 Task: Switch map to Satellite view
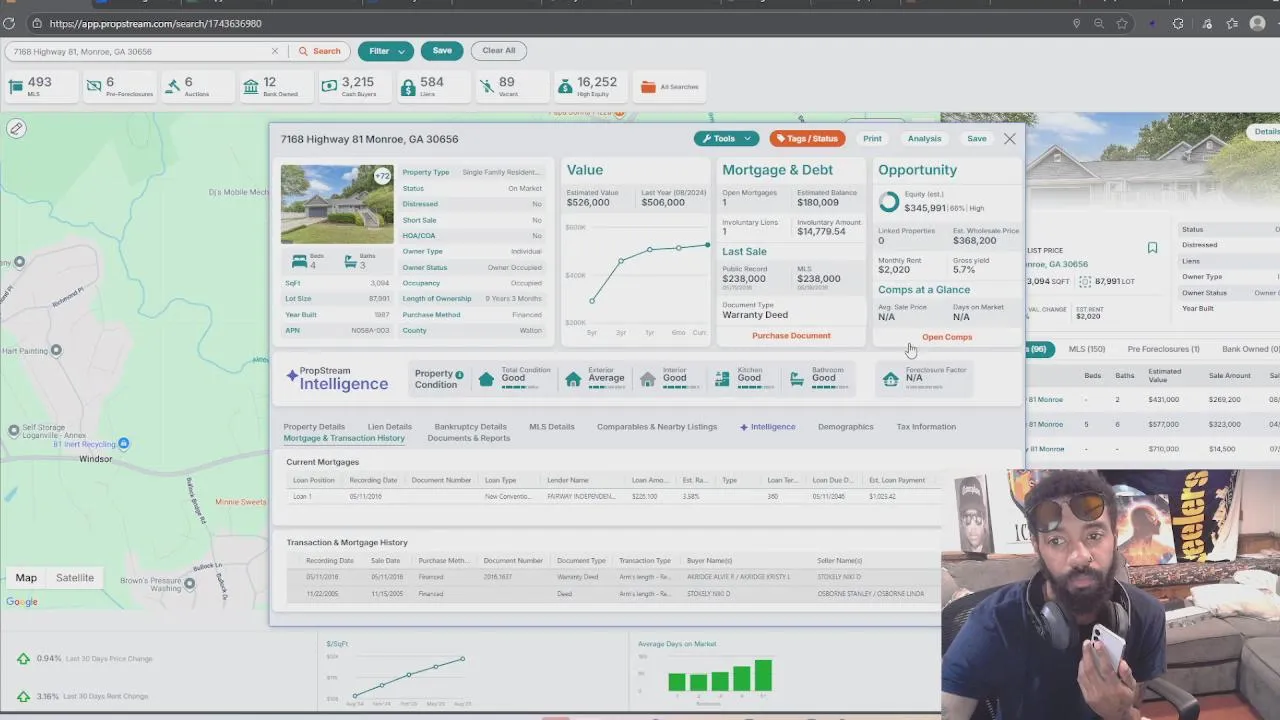tap(75, 577)
